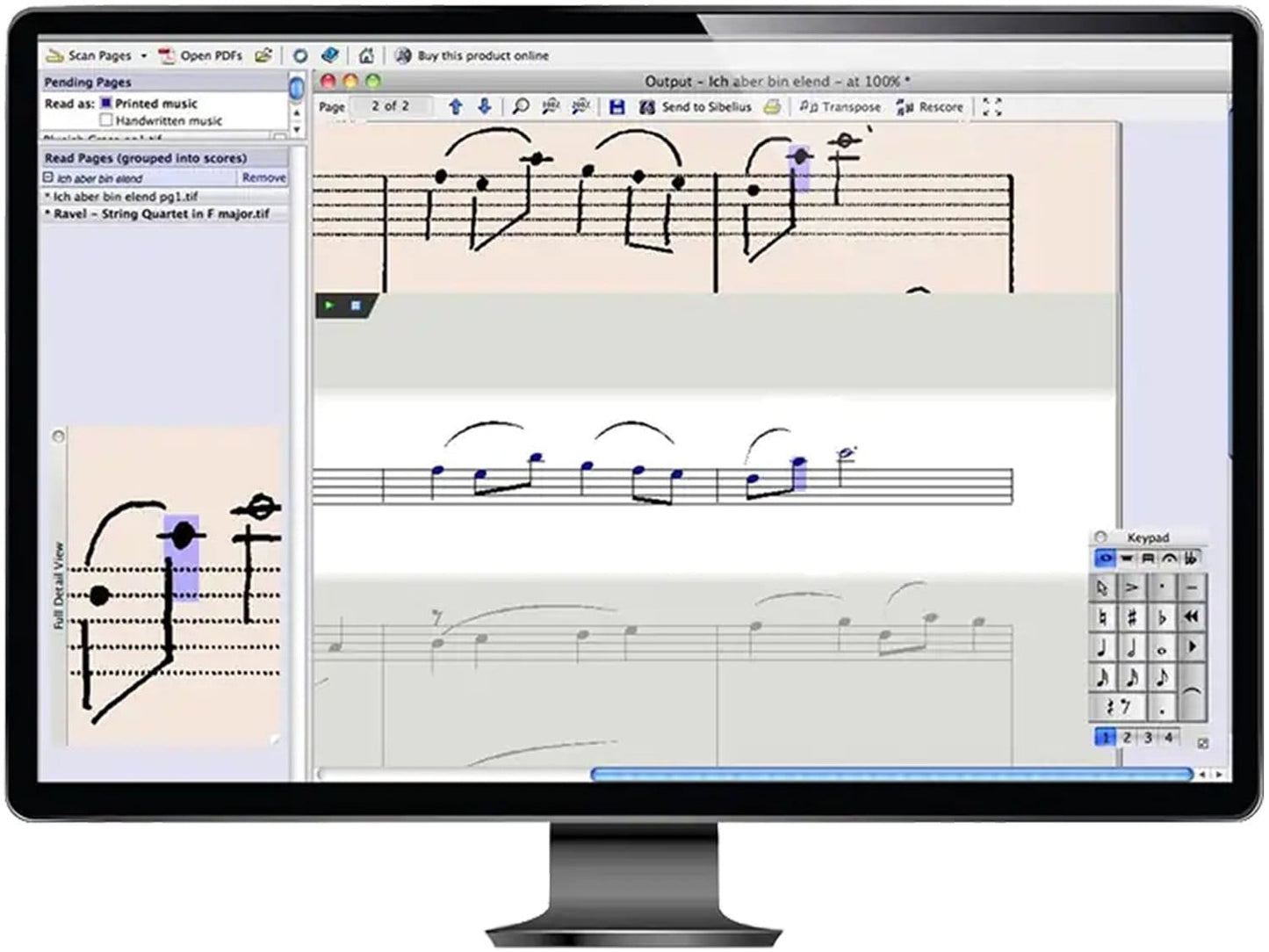The height and width of the screenshot is (952, 1269).
Task: Click the magnifying glass zoom icon
Action: tap(521, 107)
